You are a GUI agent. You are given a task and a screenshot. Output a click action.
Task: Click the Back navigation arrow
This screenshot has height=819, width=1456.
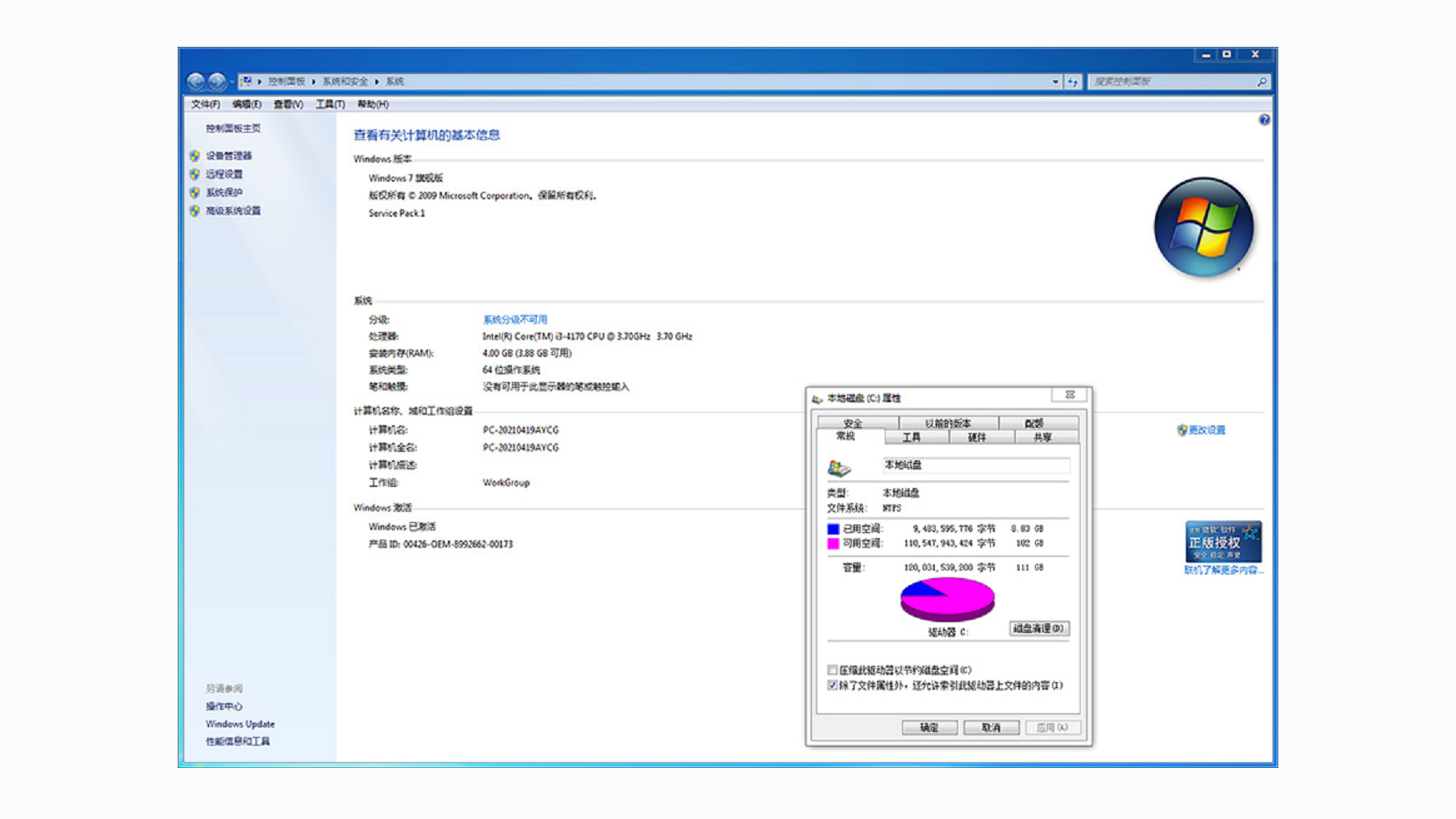coord(197,81)
